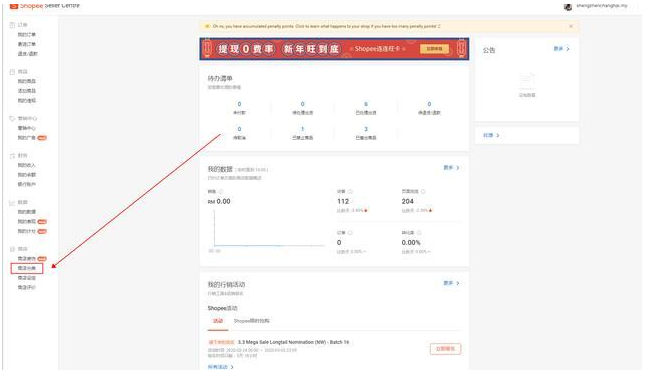Expand More (更多) in the marketing activities card
This screenshot has height=373, width=645.
451,283
